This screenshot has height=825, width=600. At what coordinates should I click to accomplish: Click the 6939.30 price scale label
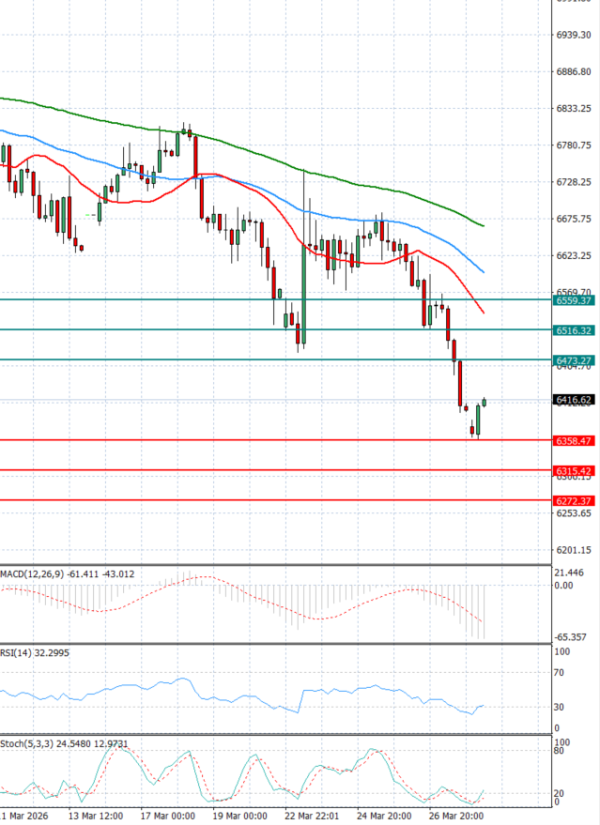point(574,35)
